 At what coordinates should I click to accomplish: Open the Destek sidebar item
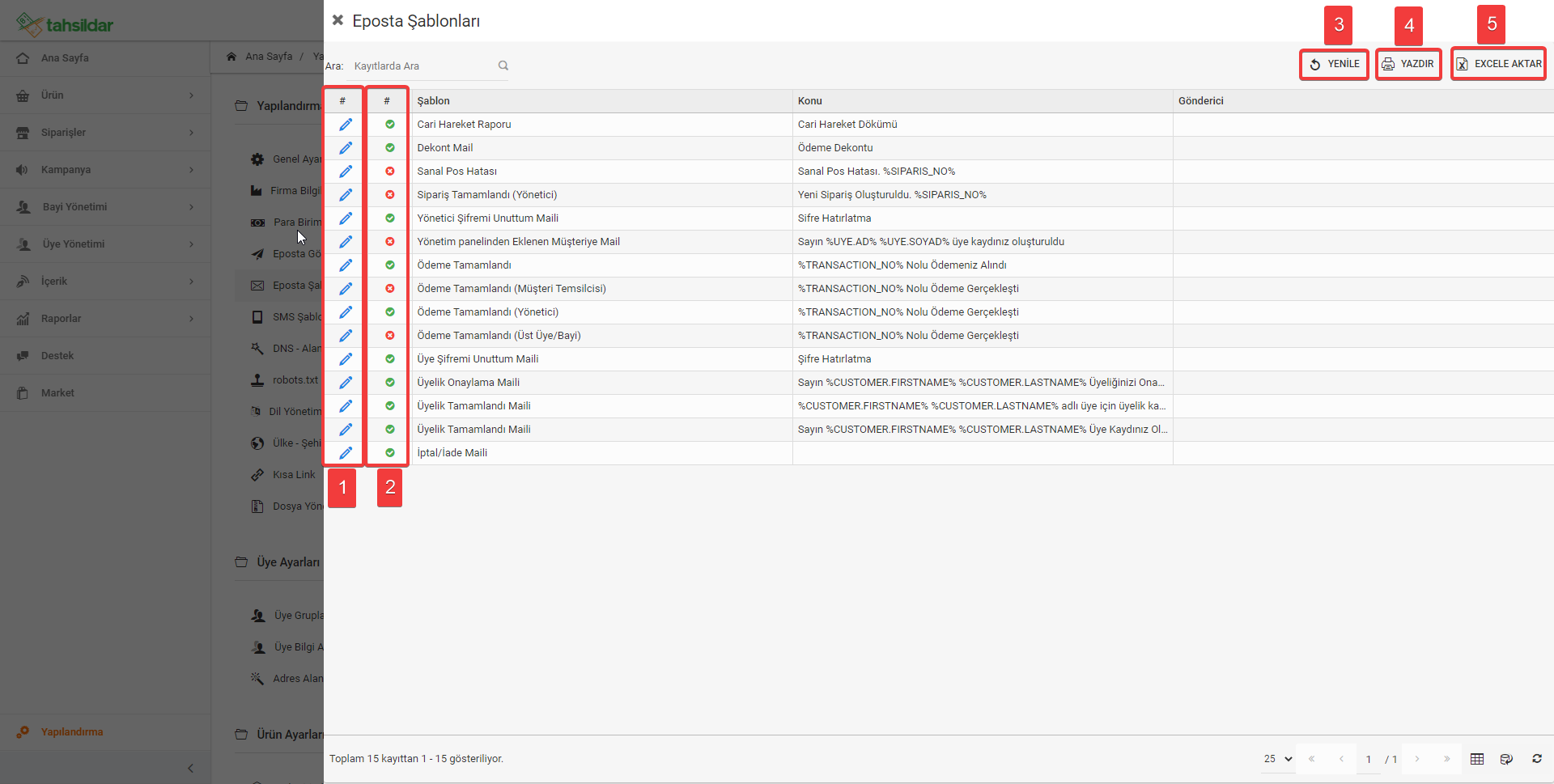[105, 356]
